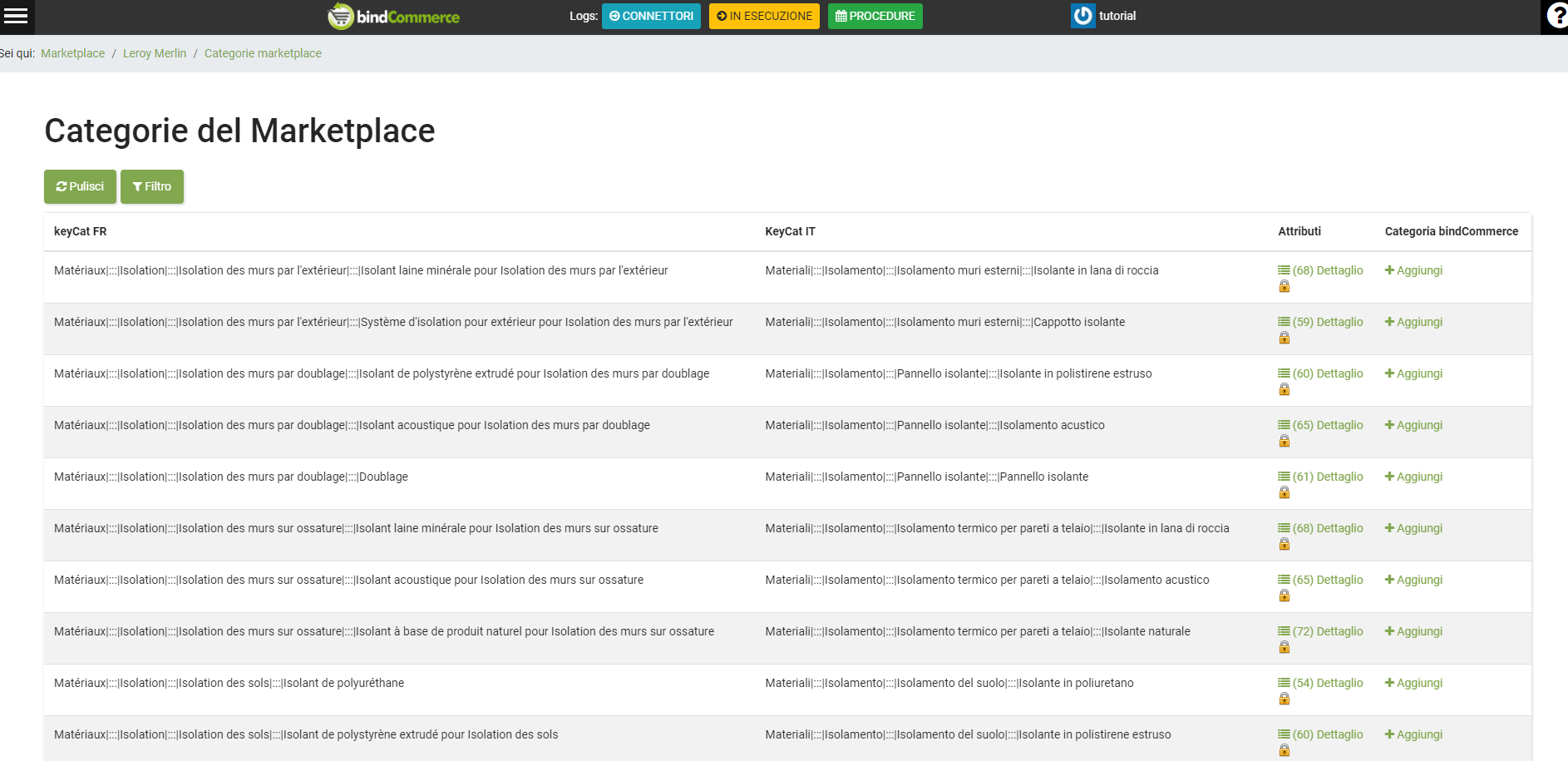Open IN ESECUZIONE logs
Image resolution: width=1568 pixels, height=761 pixels.
click(764, 16)
